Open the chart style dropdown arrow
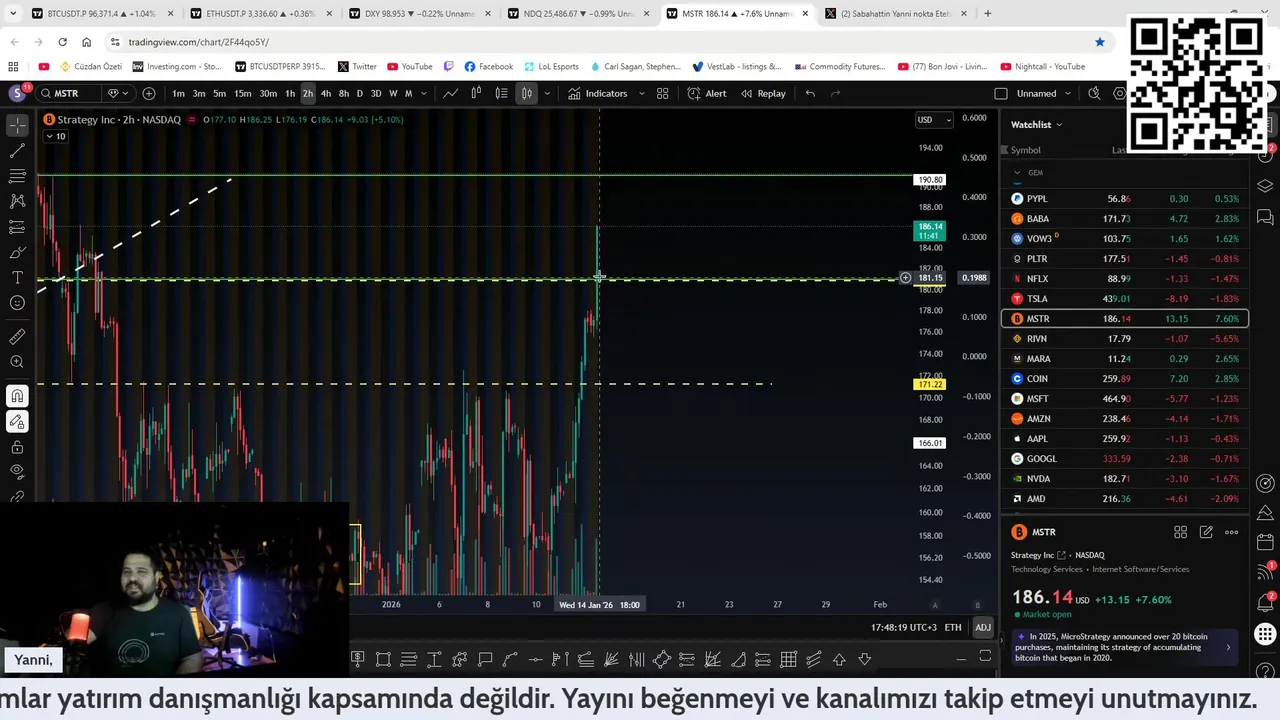This screenshot has width=1280, height=720. point(546,93)
